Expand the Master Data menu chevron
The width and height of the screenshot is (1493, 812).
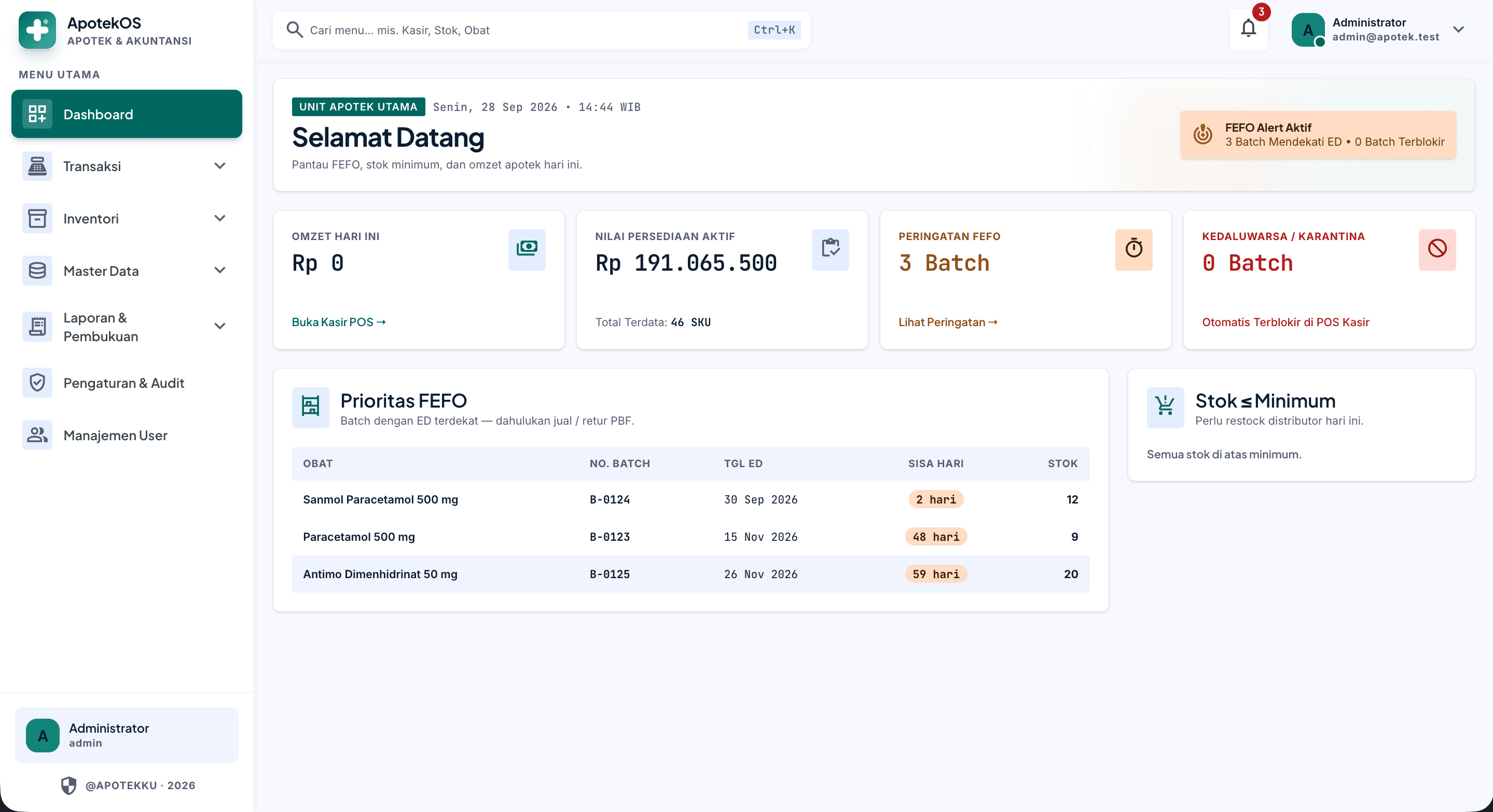[x=219, y=271]
